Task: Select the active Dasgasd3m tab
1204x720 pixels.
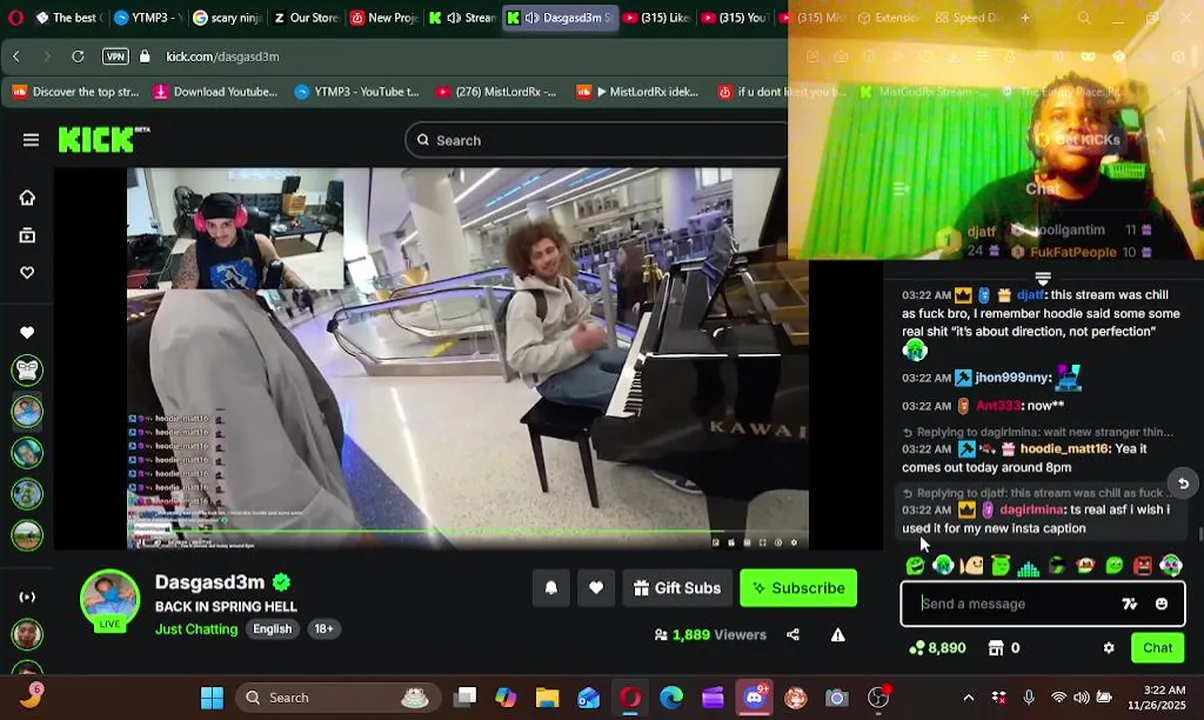Action: point(560,17)
